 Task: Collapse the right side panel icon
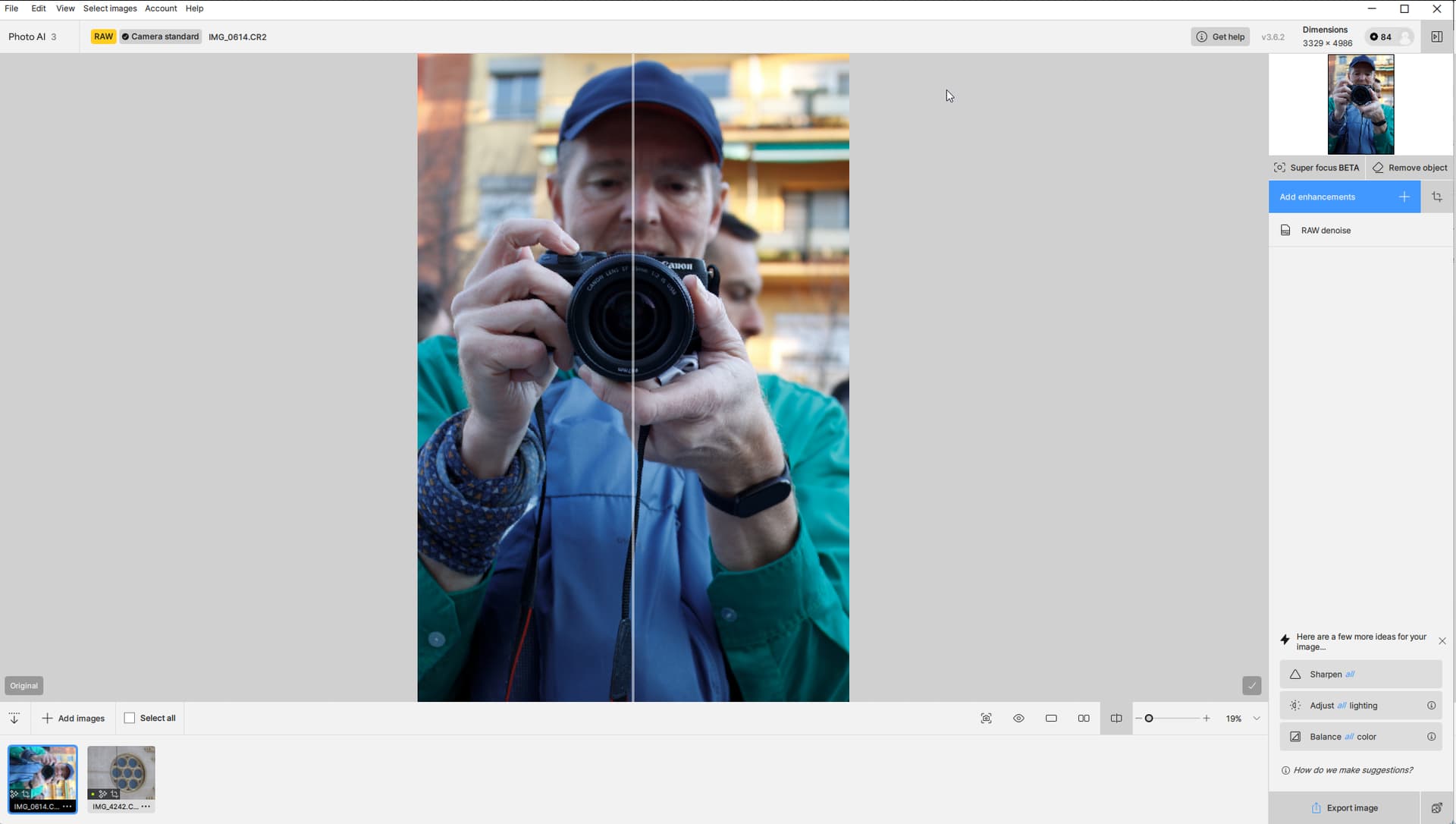1436,36
